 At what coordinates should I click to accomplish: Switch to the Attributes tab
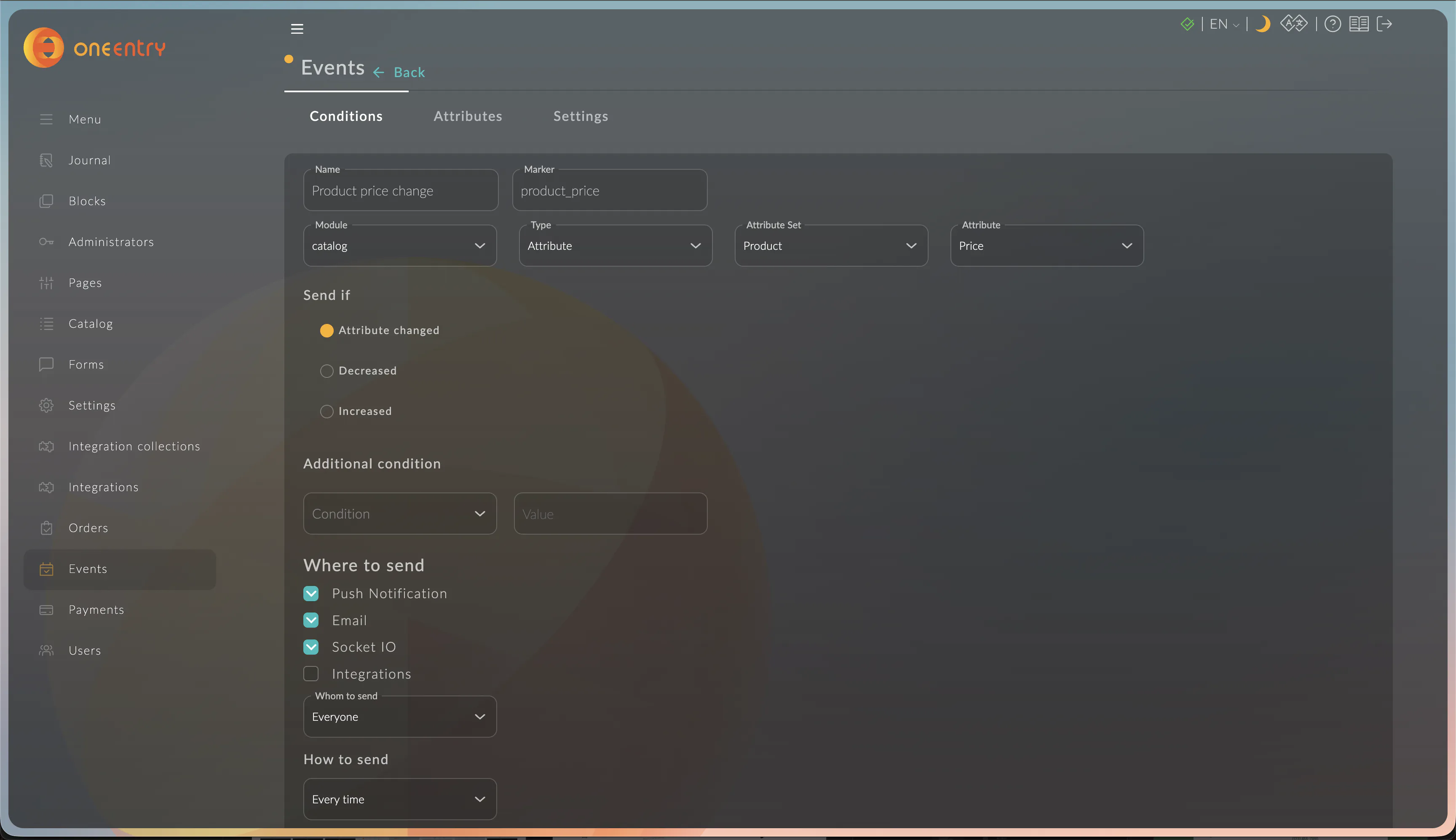(x=468, y=117)
